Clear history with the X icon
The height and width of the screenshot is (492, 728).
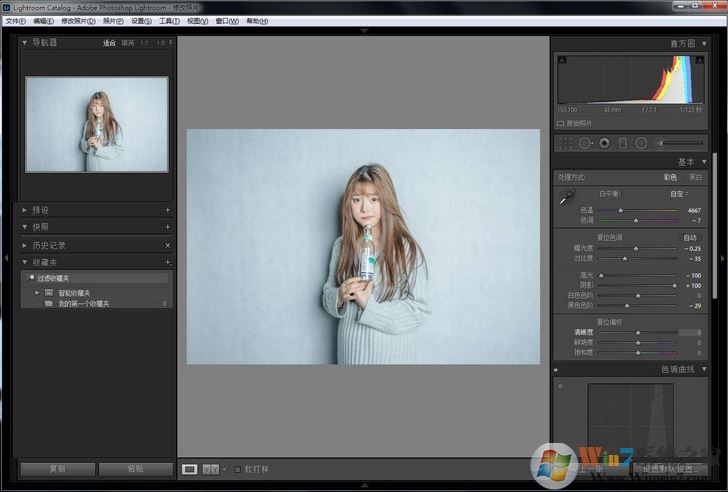[x=167, y=245]
